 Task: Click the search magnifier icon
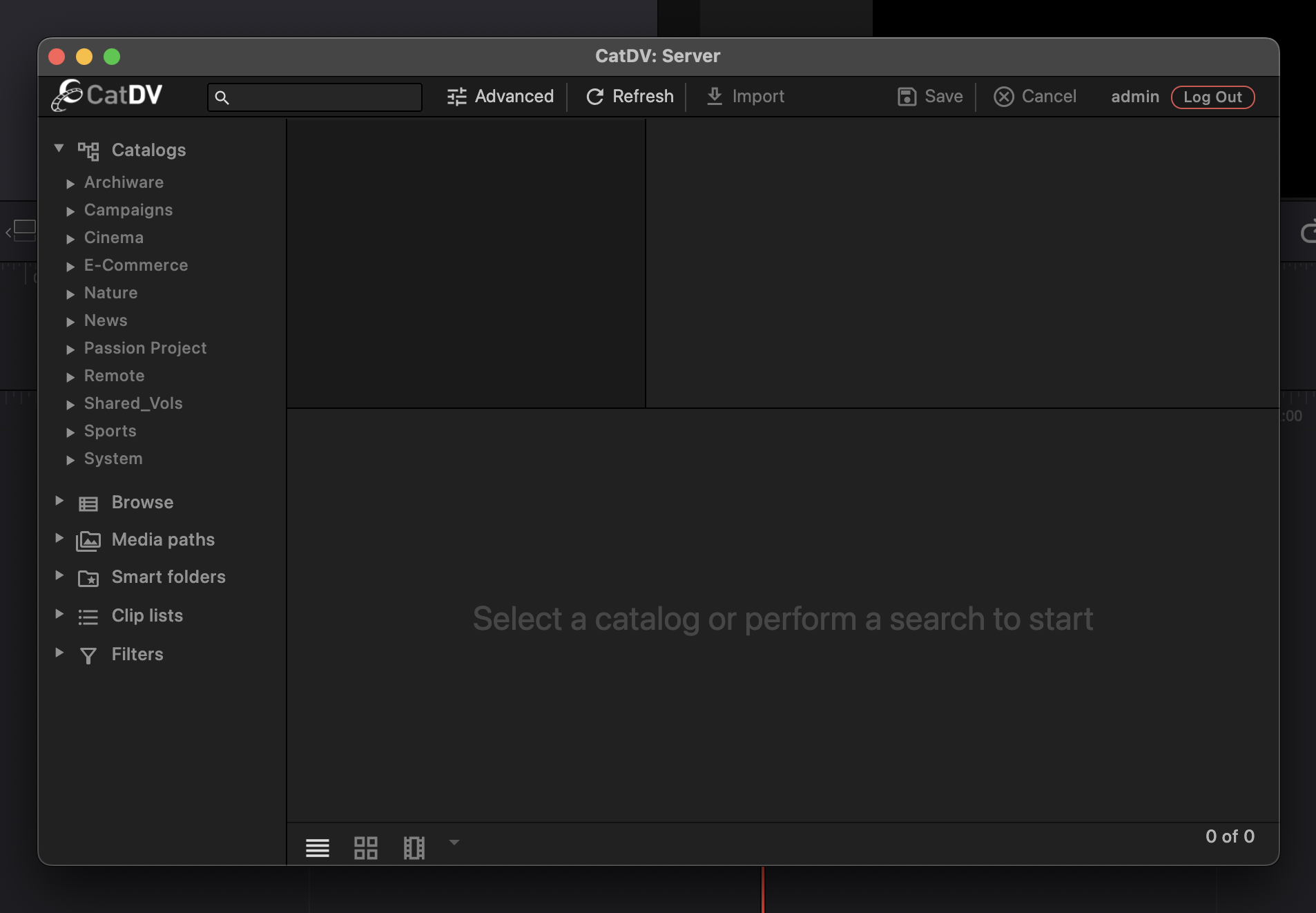pyautogui.click(x=222, y=97)
